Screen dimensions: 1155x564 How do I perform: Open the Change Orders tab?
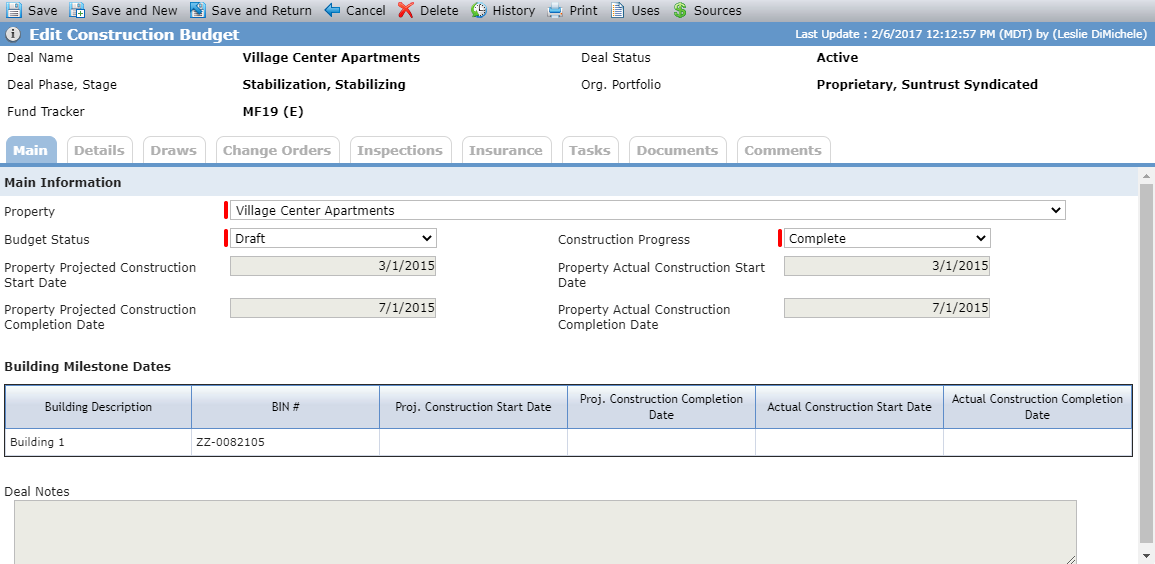click(277, 150)
